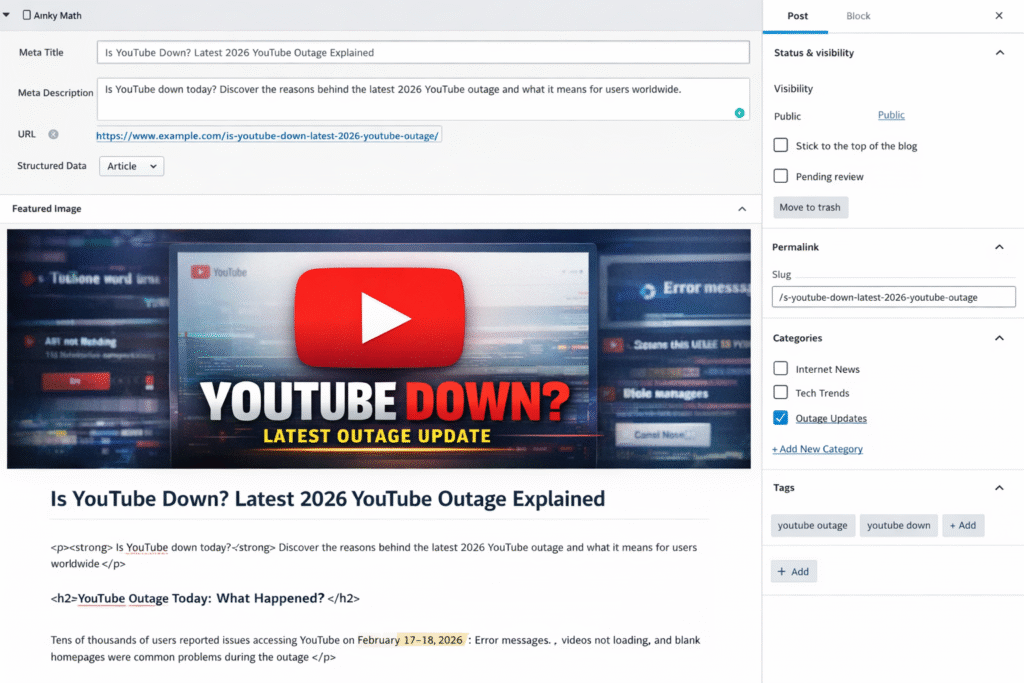Edit the Meta Description text area
The image size is (1024, 683).
point(423,99)
